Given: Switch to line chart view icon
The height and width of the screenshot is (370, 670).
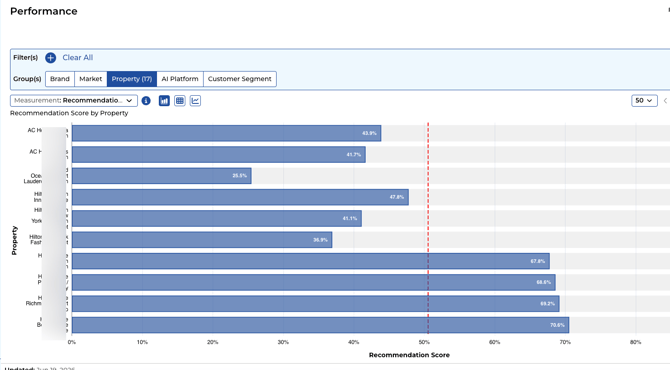Looking at the screenshot, I should coord(195,101).
